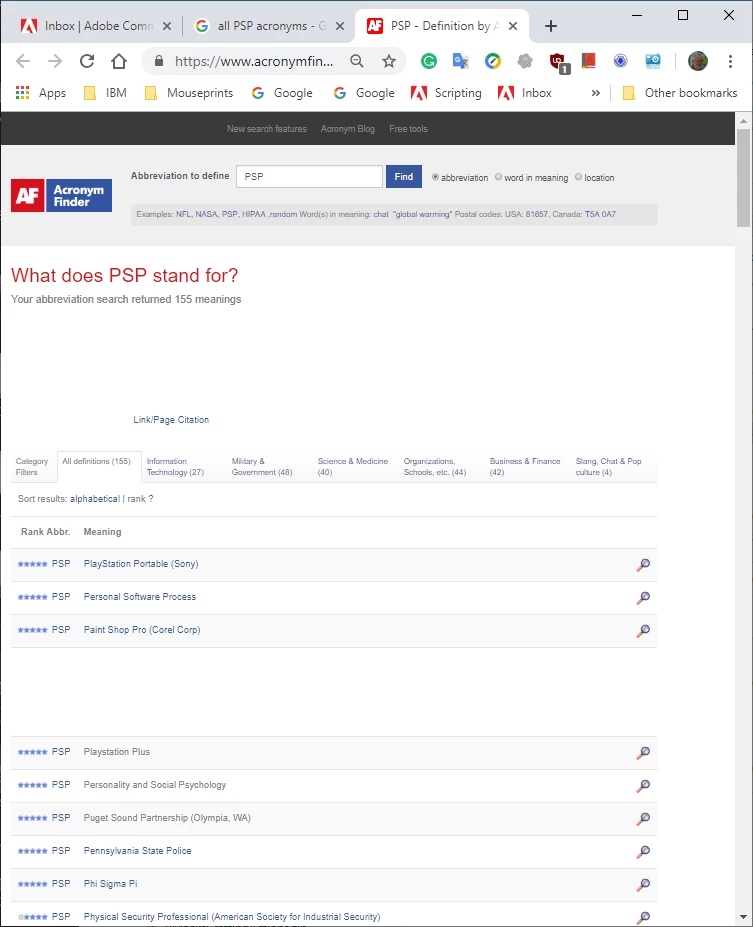Click 'Pennsylvania State Police' meaning text
Viewport: 753px width, 927px height.
(137, 851)
